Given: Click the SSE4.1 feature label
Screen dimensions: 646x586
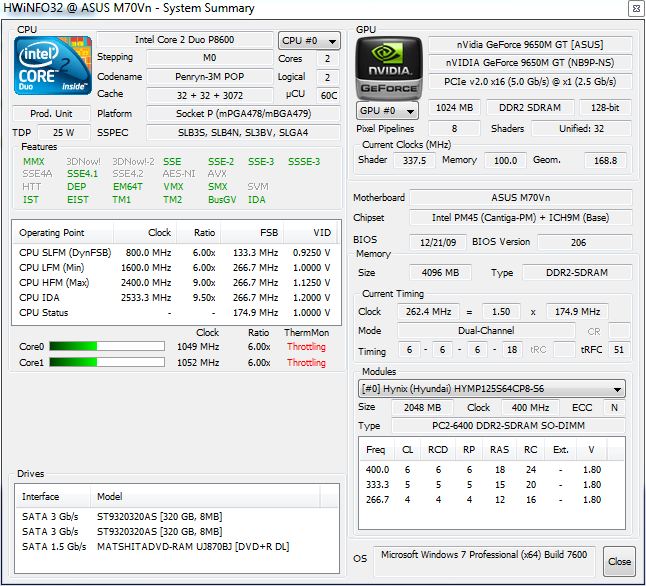Looking at the screenshot, I should tap(83, 173).
